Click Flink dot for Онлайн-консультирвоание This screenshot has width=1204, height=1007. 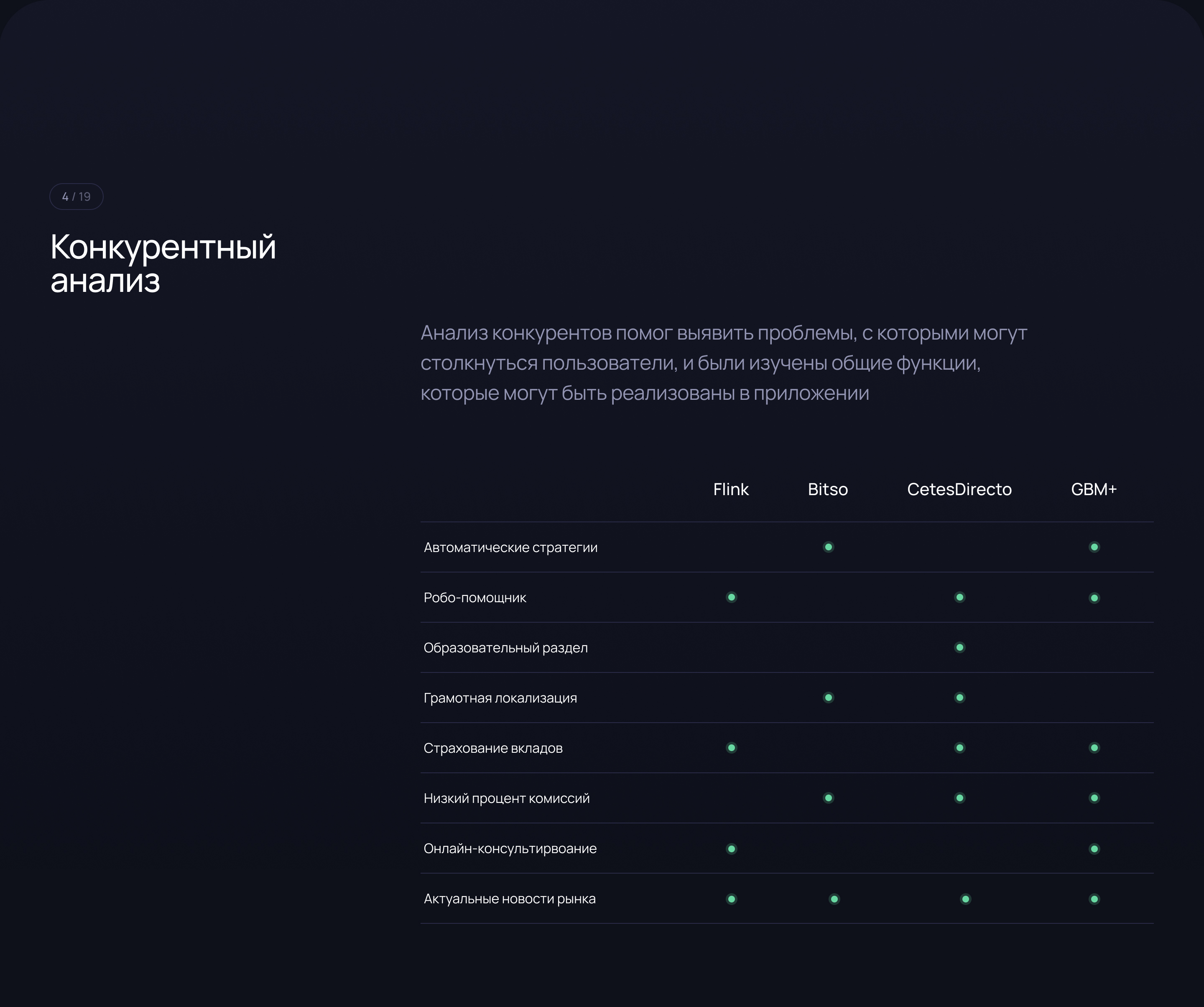[x=732, y=849]
